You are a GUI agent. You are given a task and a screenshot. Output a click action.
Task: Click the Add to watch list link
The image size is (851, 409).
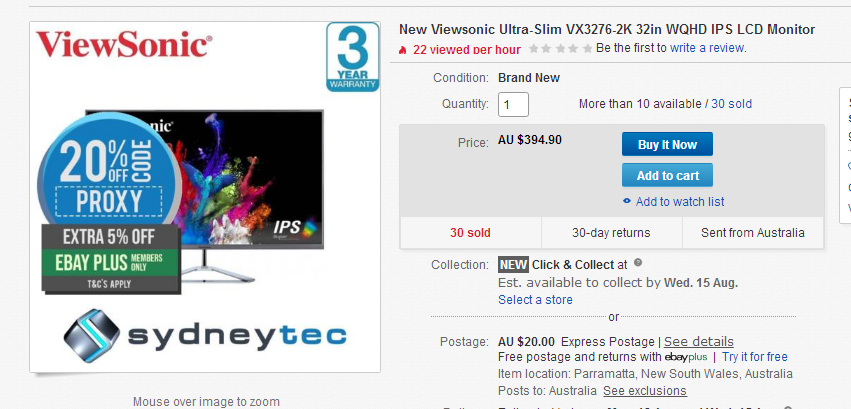(x=679, y=202)
